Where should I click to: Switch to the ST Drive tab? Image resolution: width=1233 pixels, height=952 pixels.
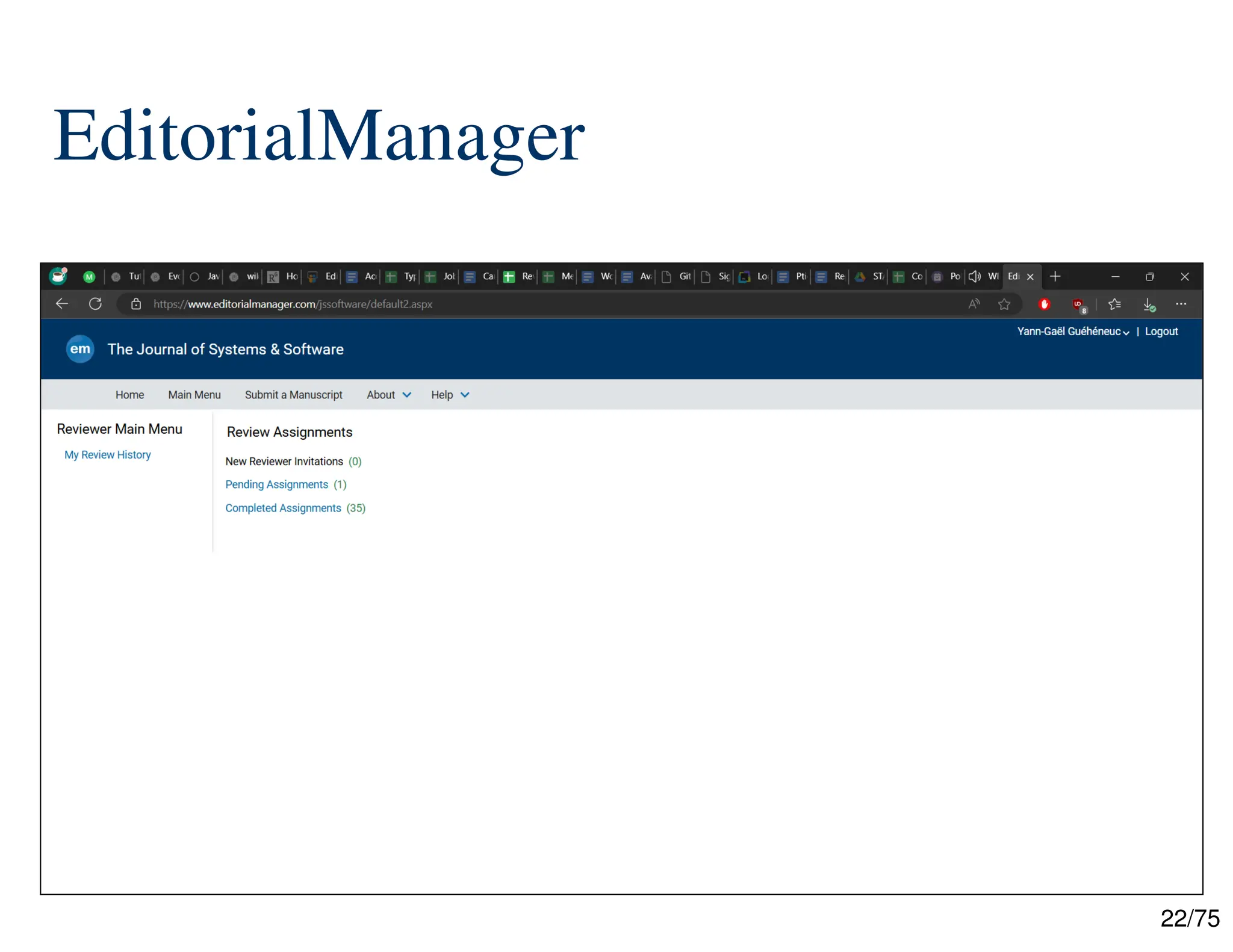pos(869,277)
